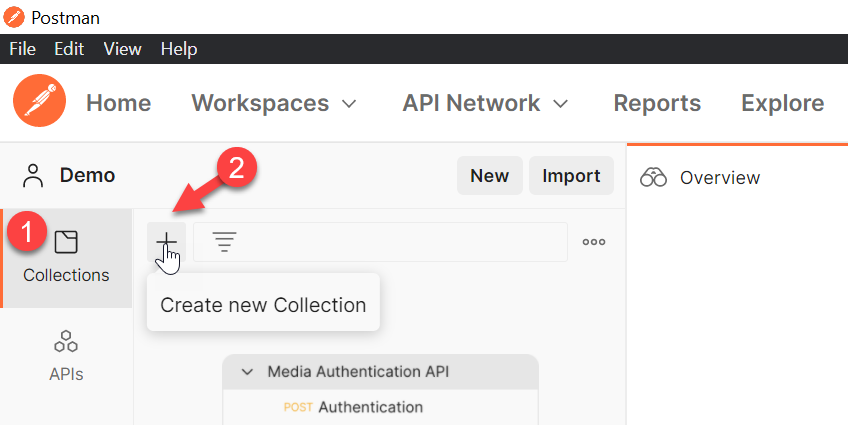The image size is (848, 425).
Task: Open the Reports page
Action: (x=657, y=103)
